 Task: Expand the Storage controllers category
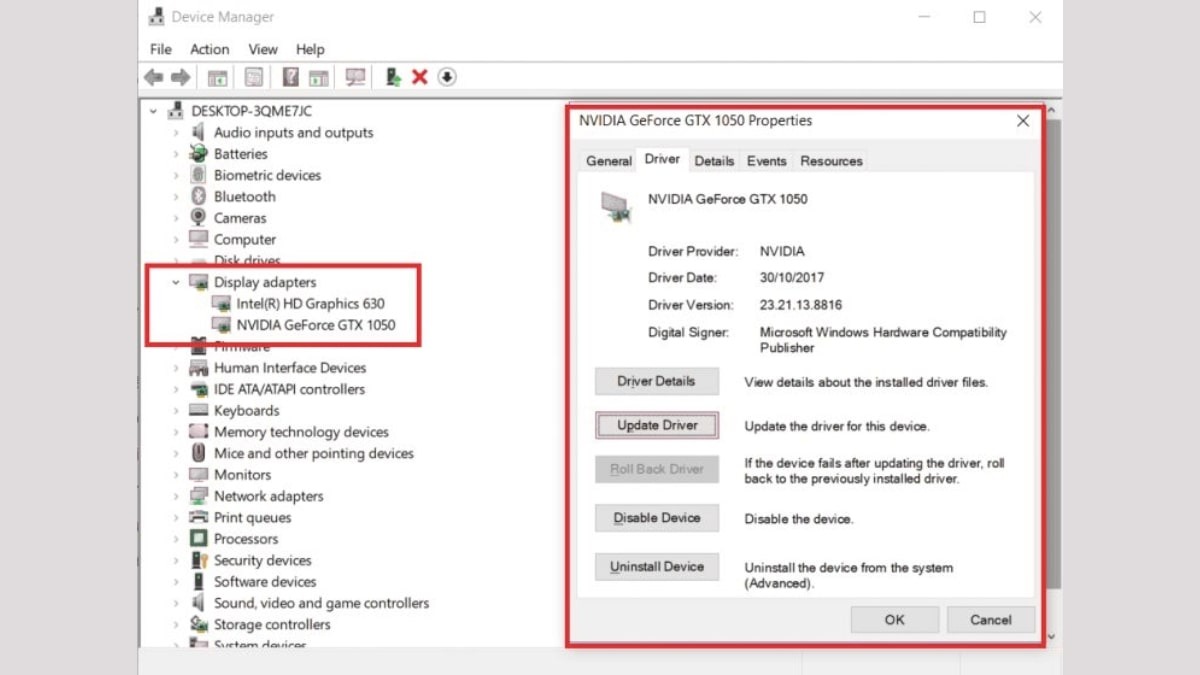(x=176, y=624)
